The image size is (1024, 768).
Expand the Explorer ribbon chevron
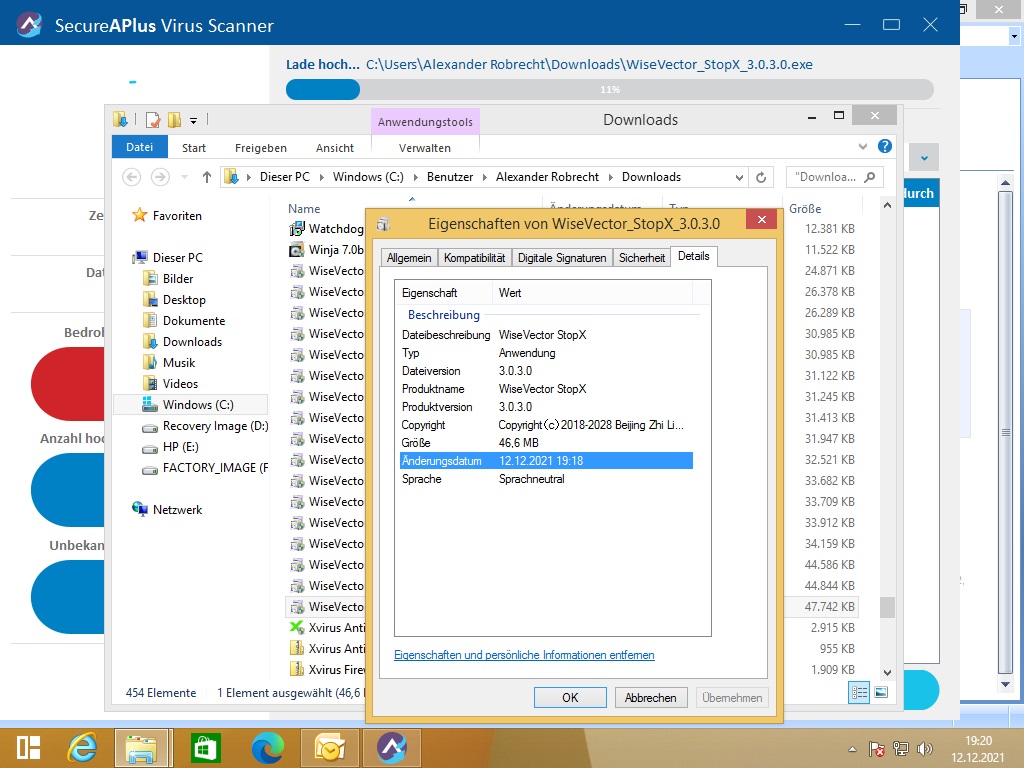pos(863,146)
